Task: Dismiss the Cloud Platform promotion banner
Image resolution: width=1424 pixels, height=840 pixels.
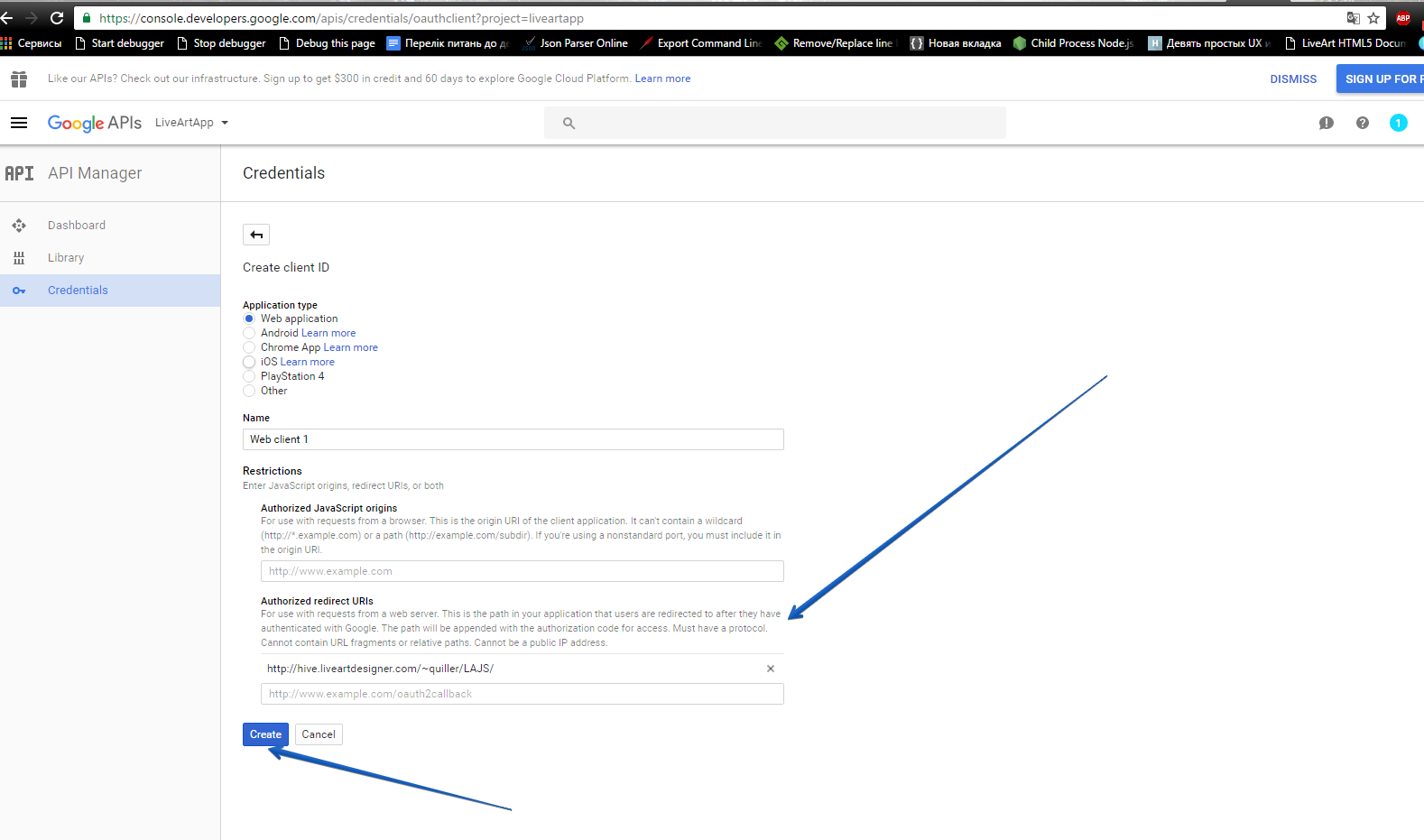Action: 1293,79
